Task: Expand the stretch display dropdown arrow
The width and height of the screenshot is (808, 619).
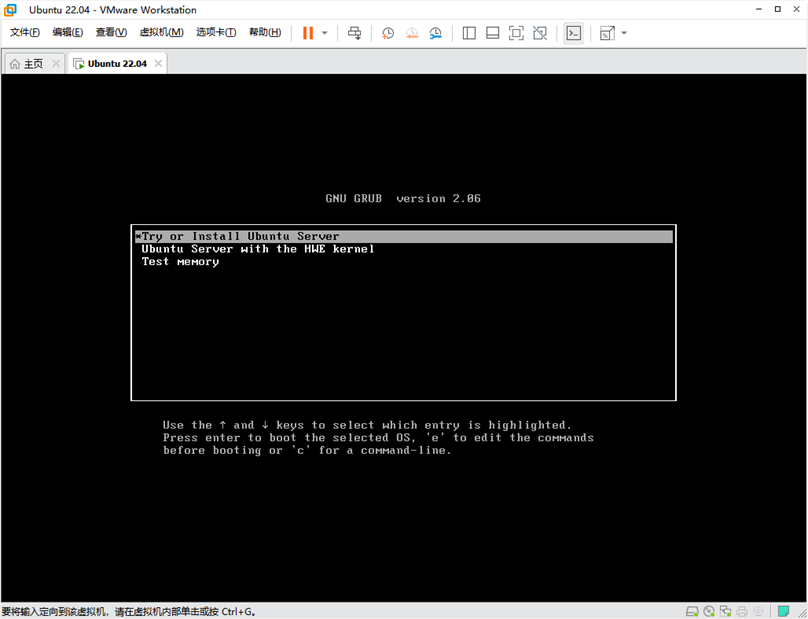Action: tap(624, 33)
